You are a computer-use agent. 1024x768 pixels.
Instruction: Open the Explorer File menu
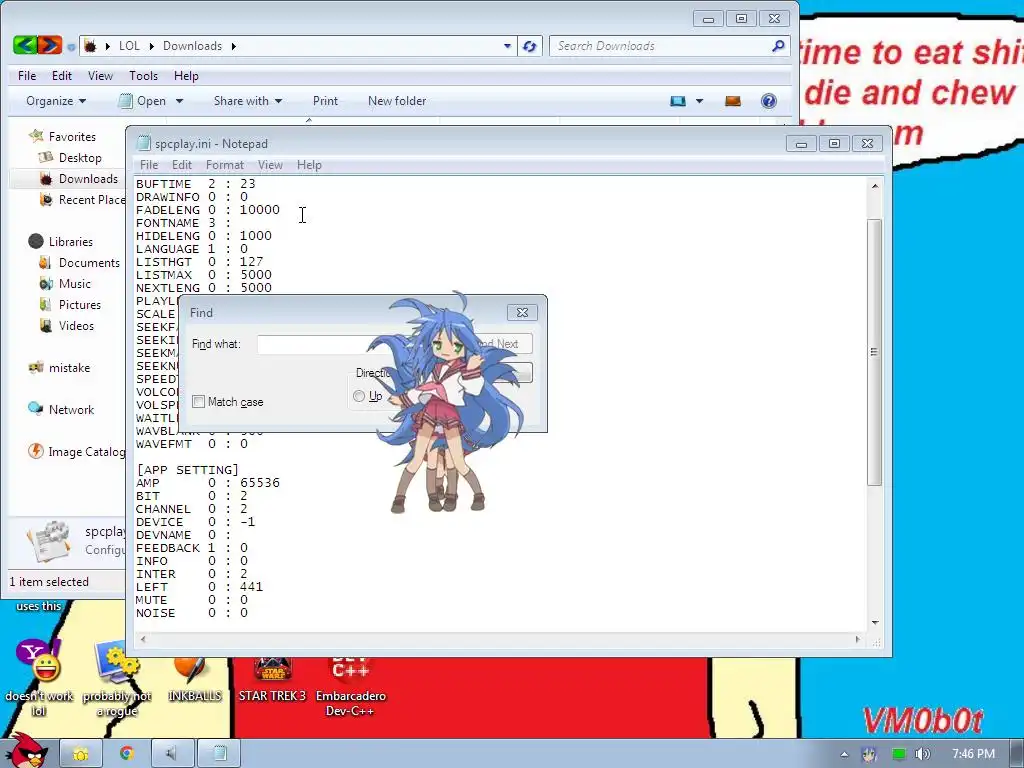[x=27, y=76]
